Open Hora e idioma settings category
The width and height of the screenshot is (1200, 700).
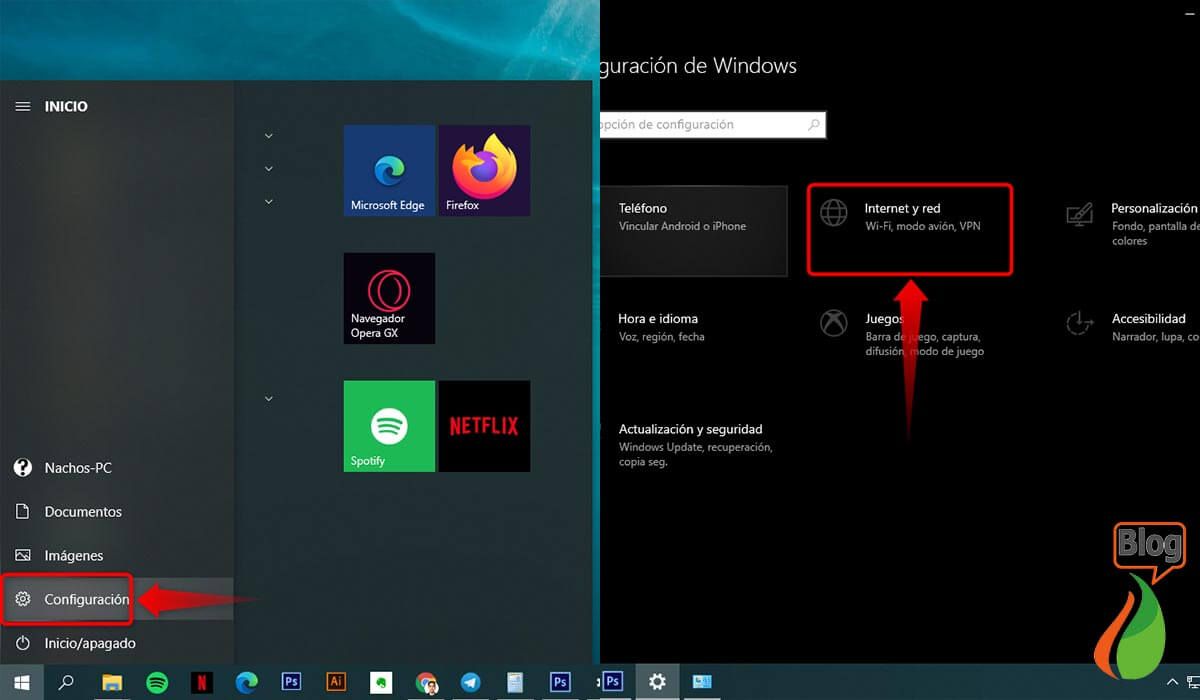click(x=660, y=327)
